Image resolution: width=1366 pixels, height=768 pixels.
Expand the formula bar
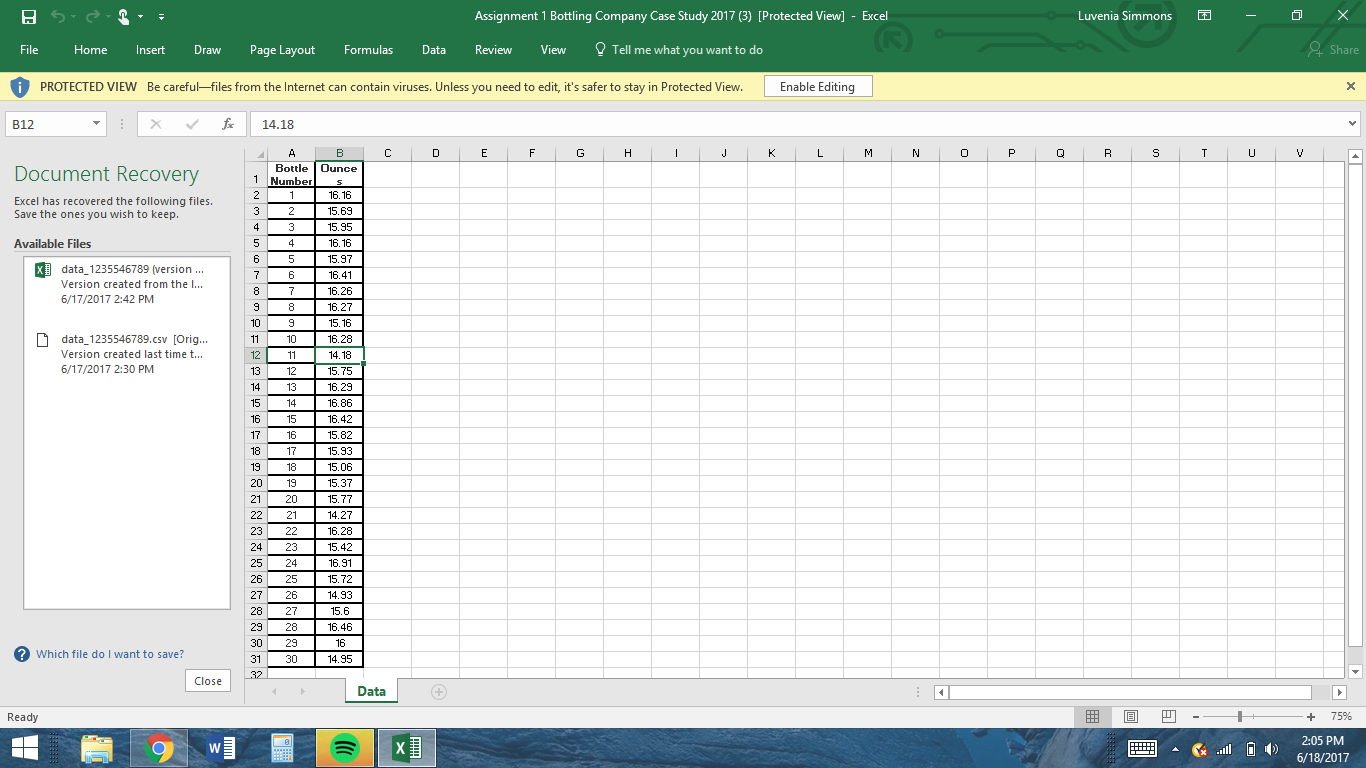pyautogui.click(x=1352, y=124)
